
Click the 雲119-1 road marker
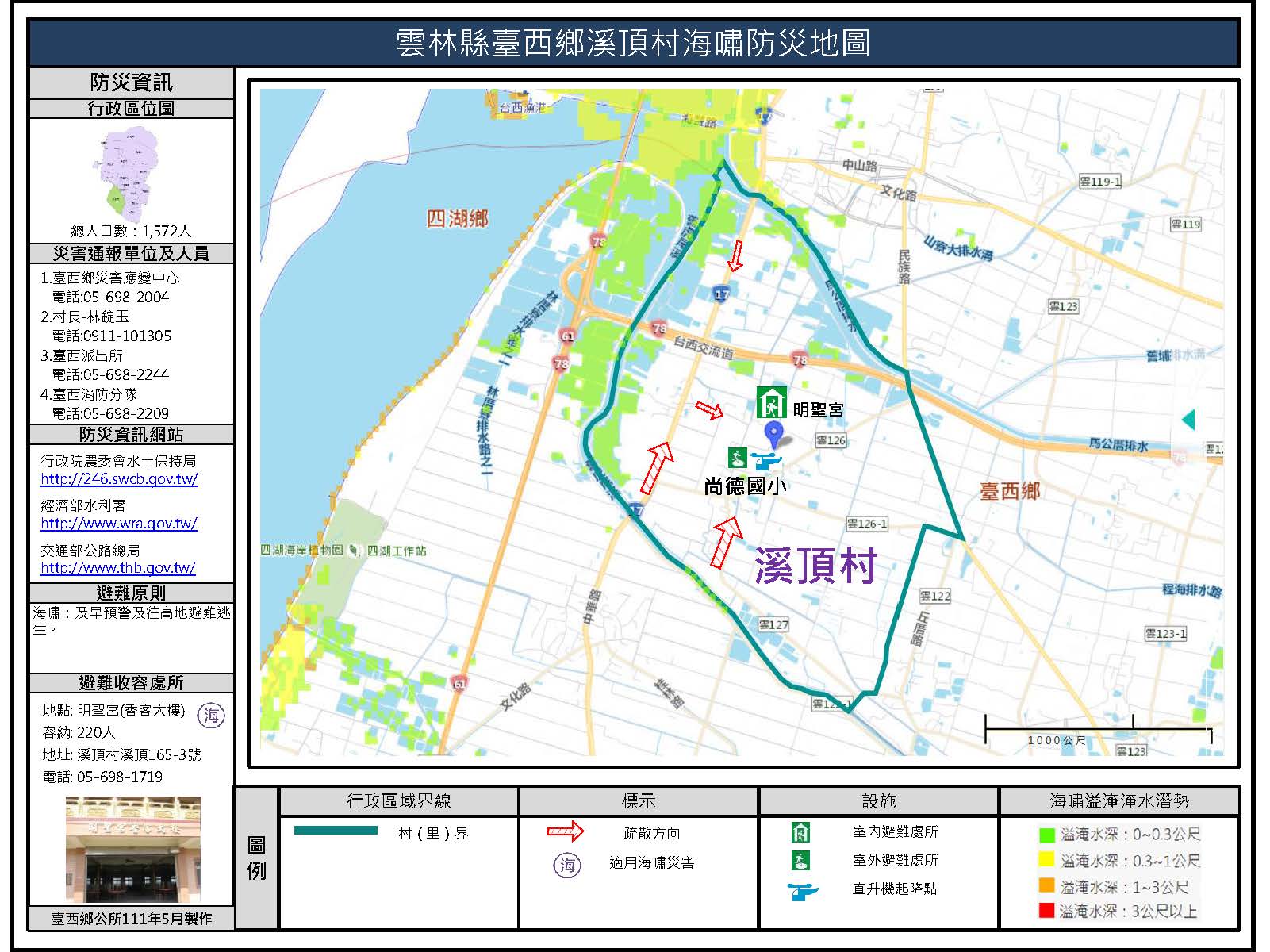[1100, 182]
